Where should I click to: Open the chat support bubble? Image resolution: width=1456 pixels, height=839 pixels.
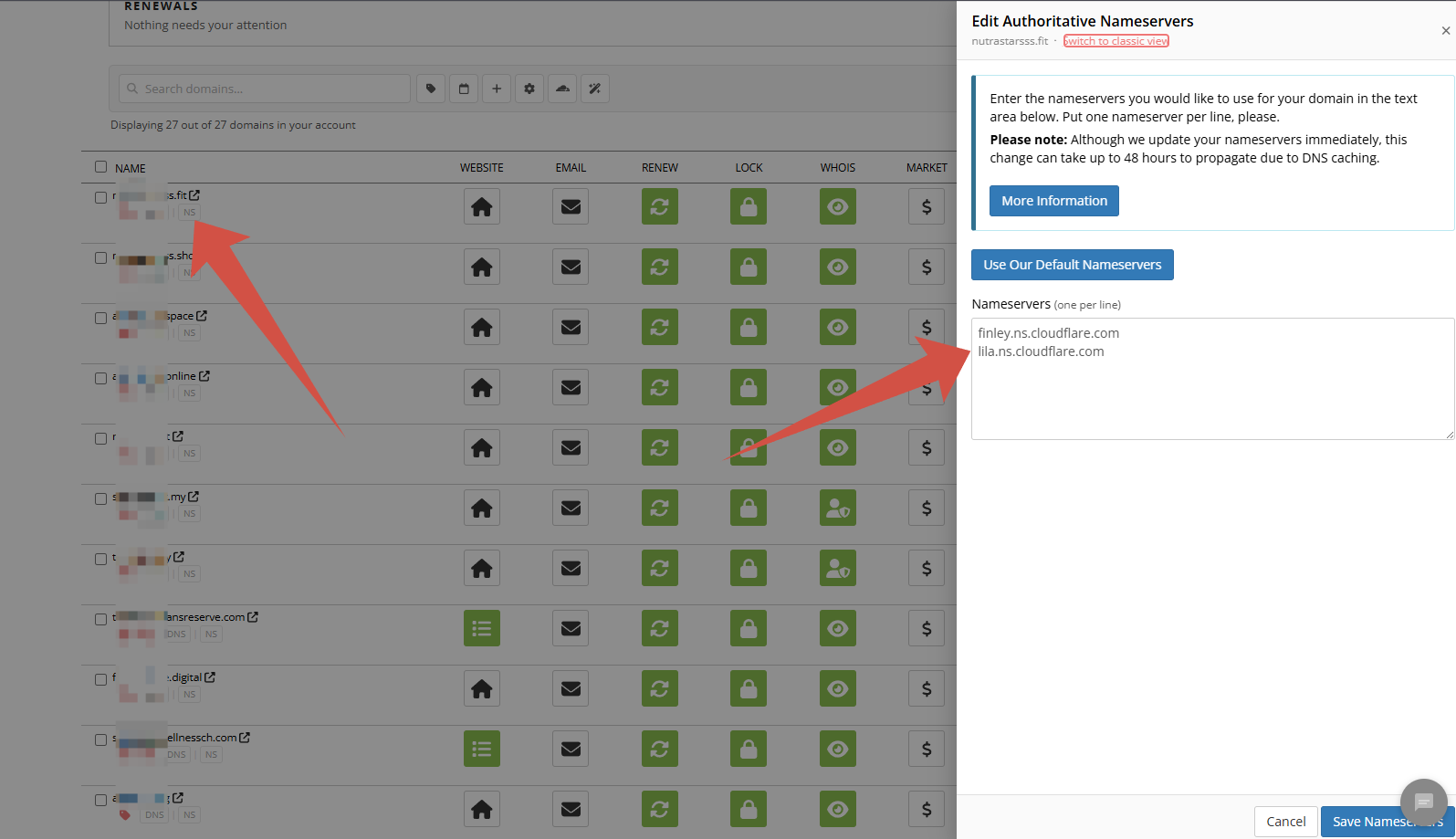click(x=1424, y=802)
